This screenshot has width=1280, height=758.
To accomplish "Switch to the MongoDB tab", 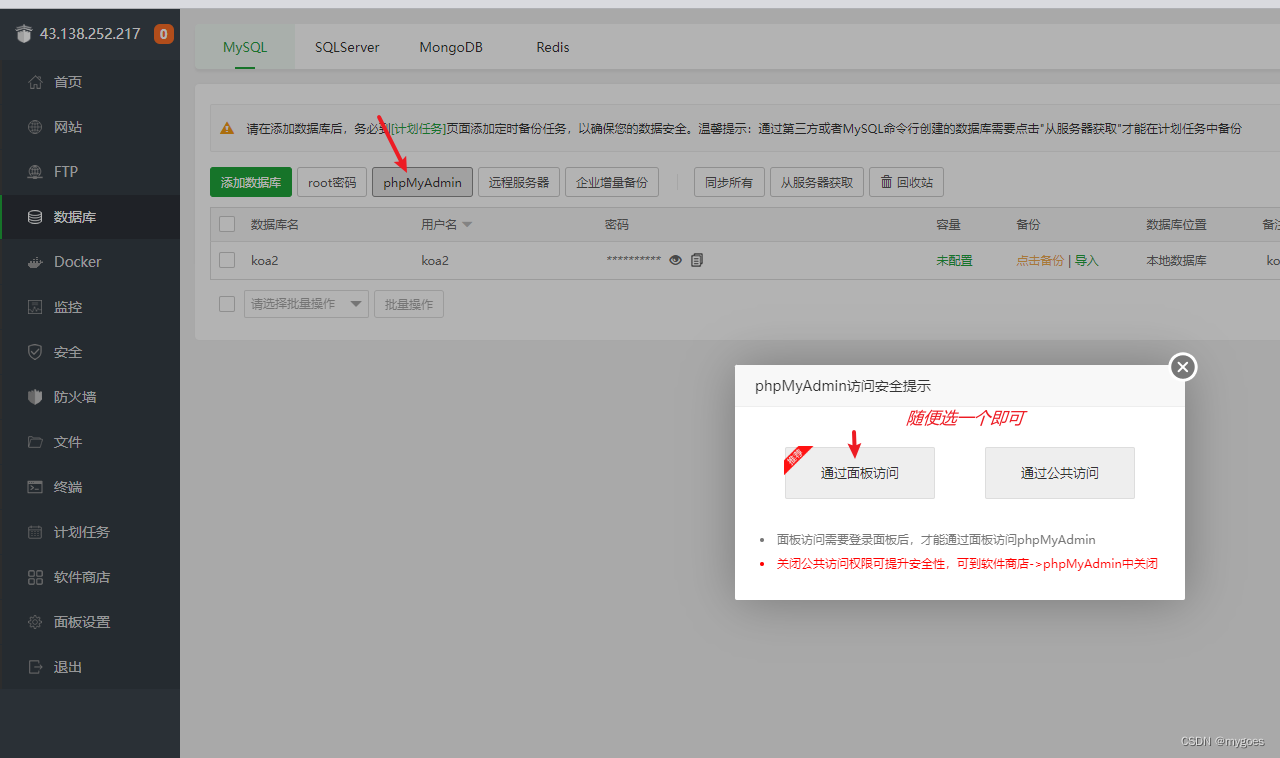I will [x=450, y=47].
